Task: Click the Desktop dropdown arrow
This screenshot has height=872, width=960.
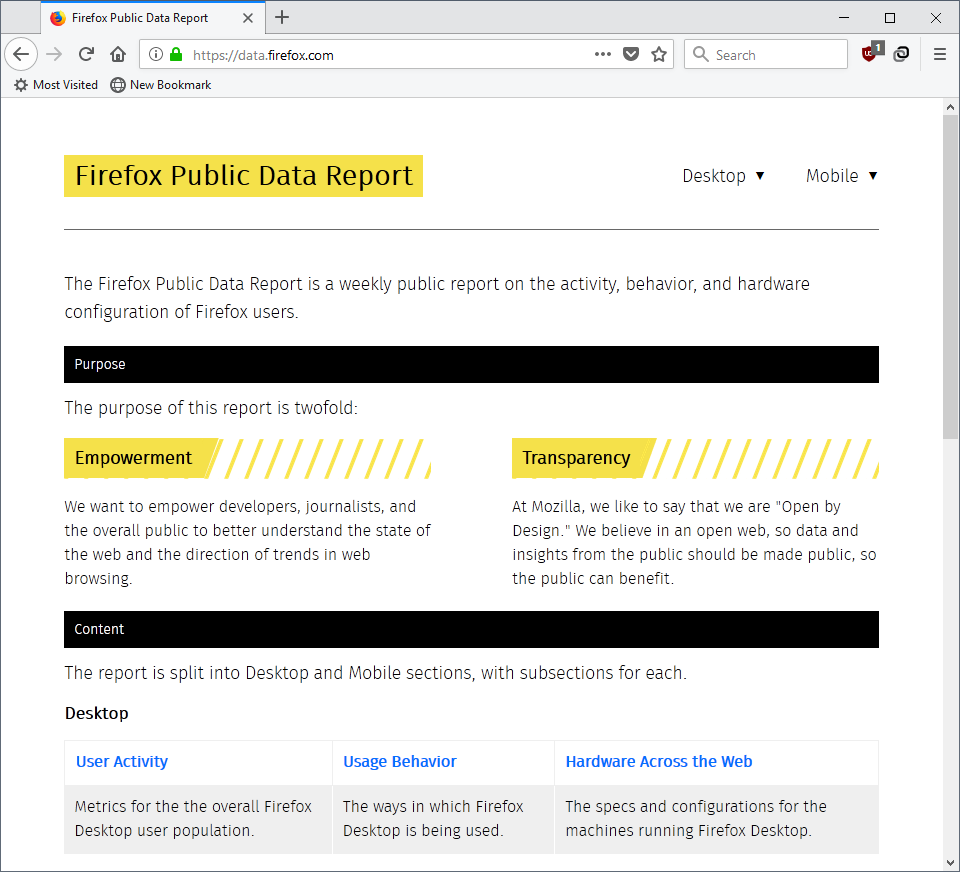Action: [x=760, y=176]
